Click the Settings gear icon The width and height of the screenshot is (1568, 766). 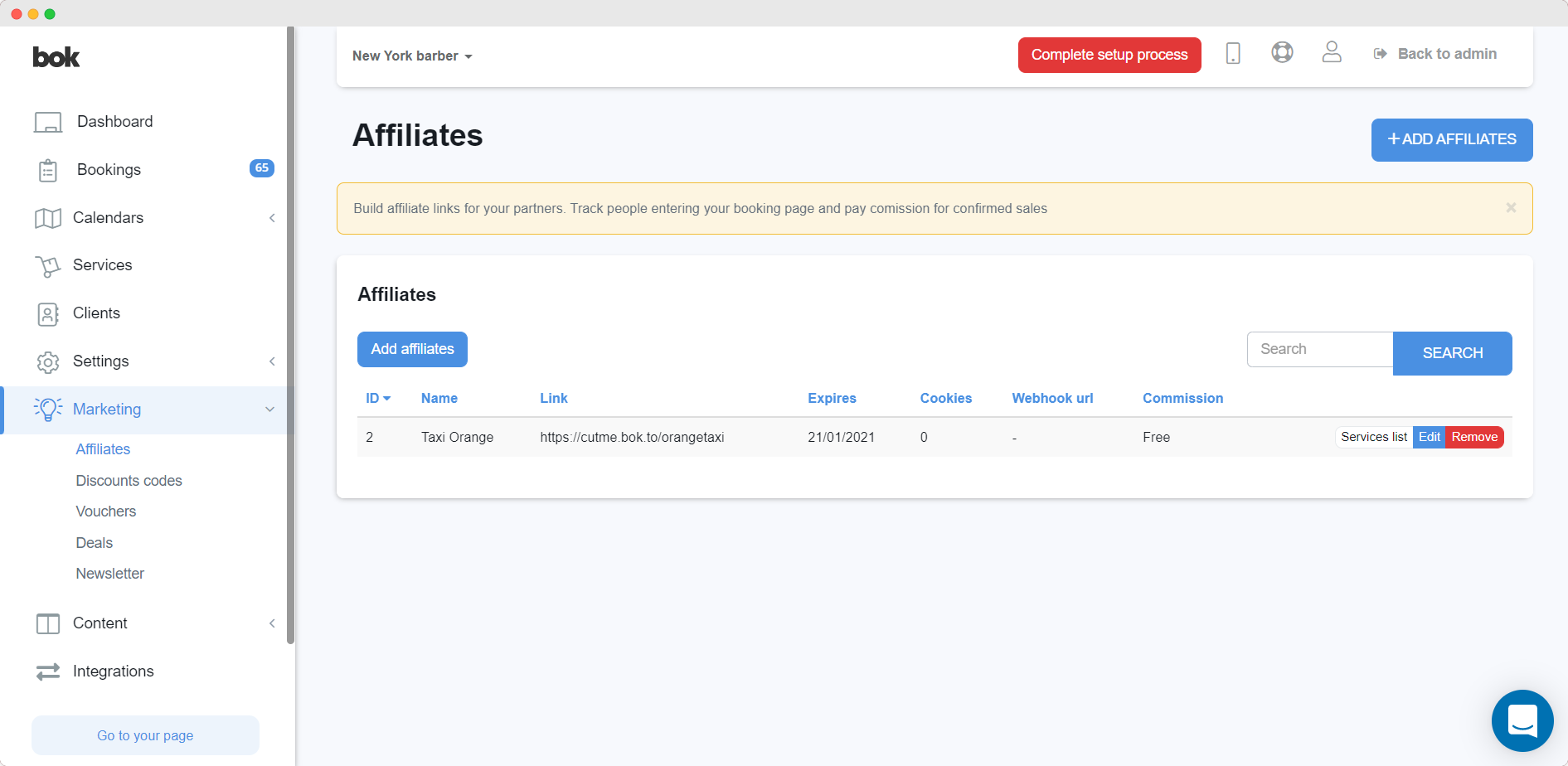[x=48, y=362]
